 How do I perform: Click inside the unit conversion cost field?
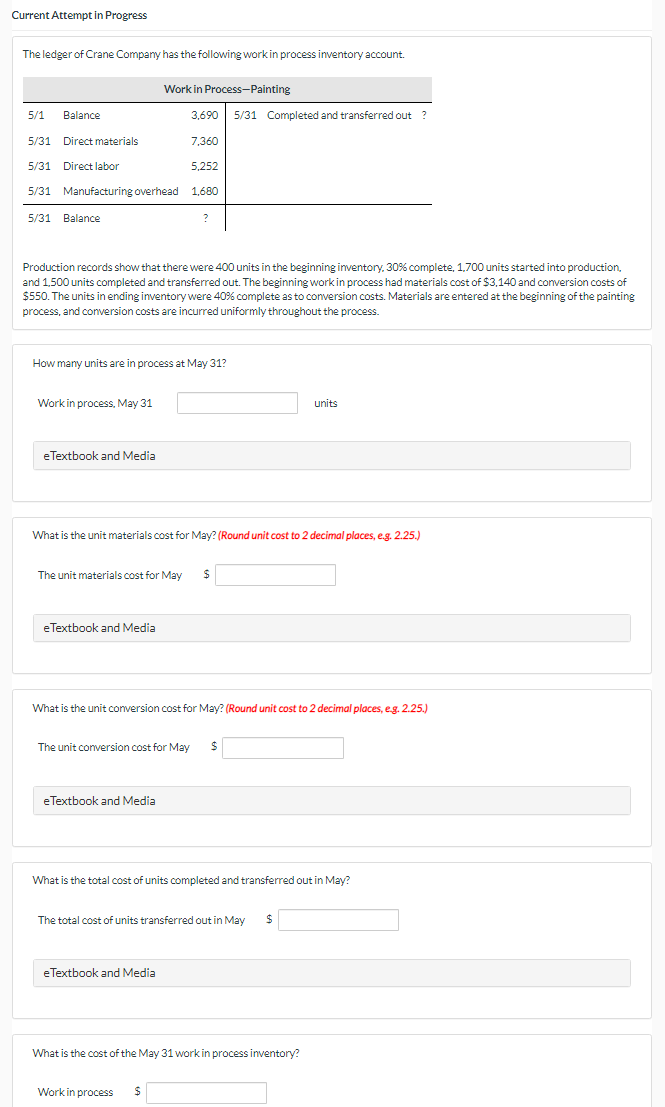click(x=283, y=747)
